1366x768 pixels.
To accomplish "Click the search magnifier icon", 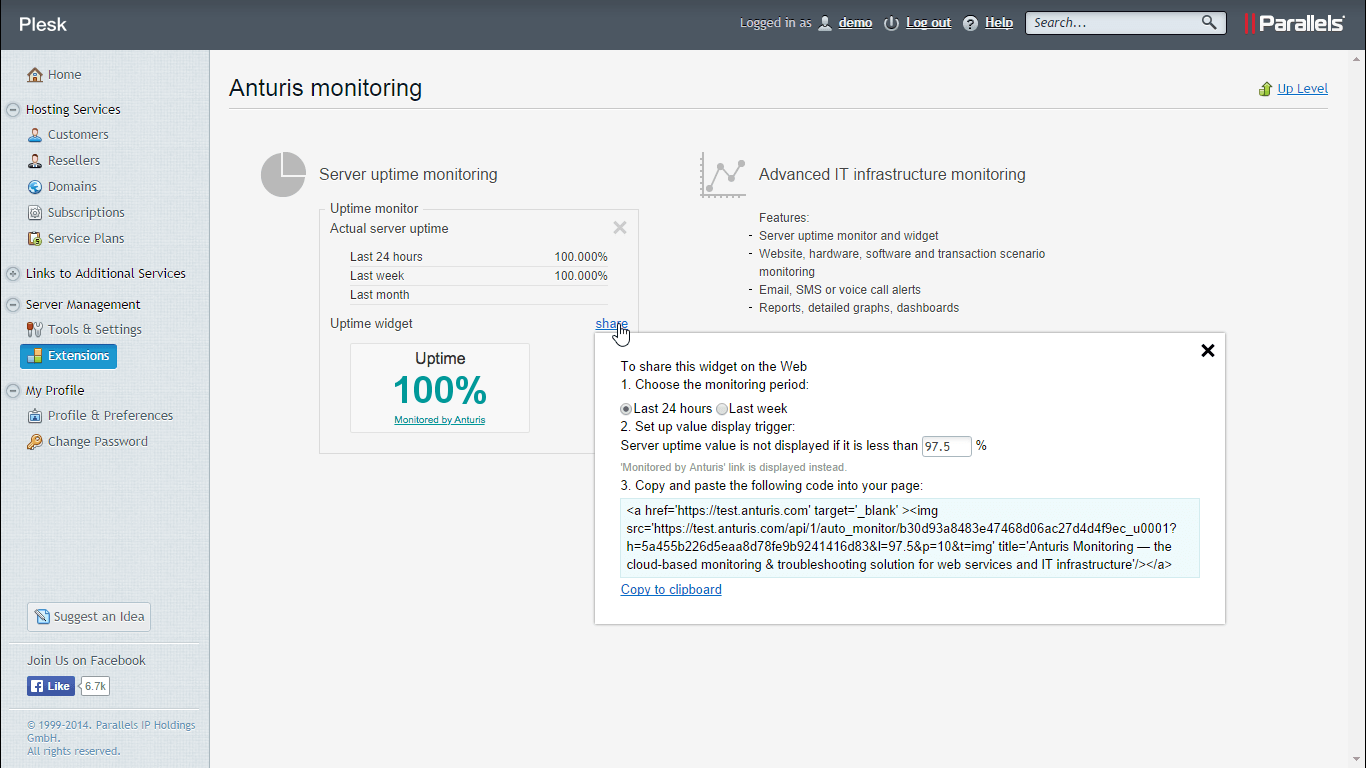I will click(1209, 23).
